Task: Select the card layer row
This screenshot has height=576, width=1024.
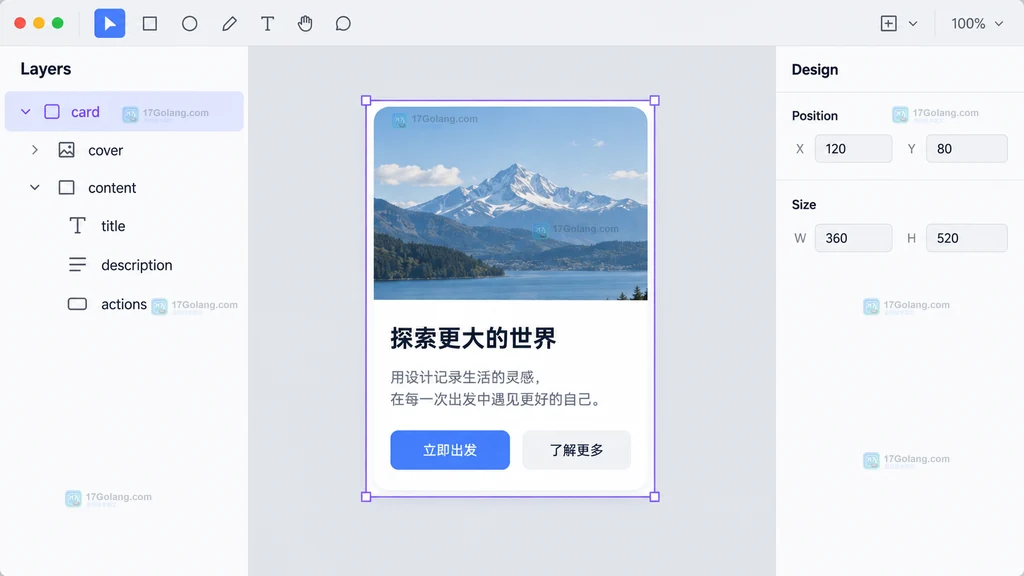Action: point(124,112)
